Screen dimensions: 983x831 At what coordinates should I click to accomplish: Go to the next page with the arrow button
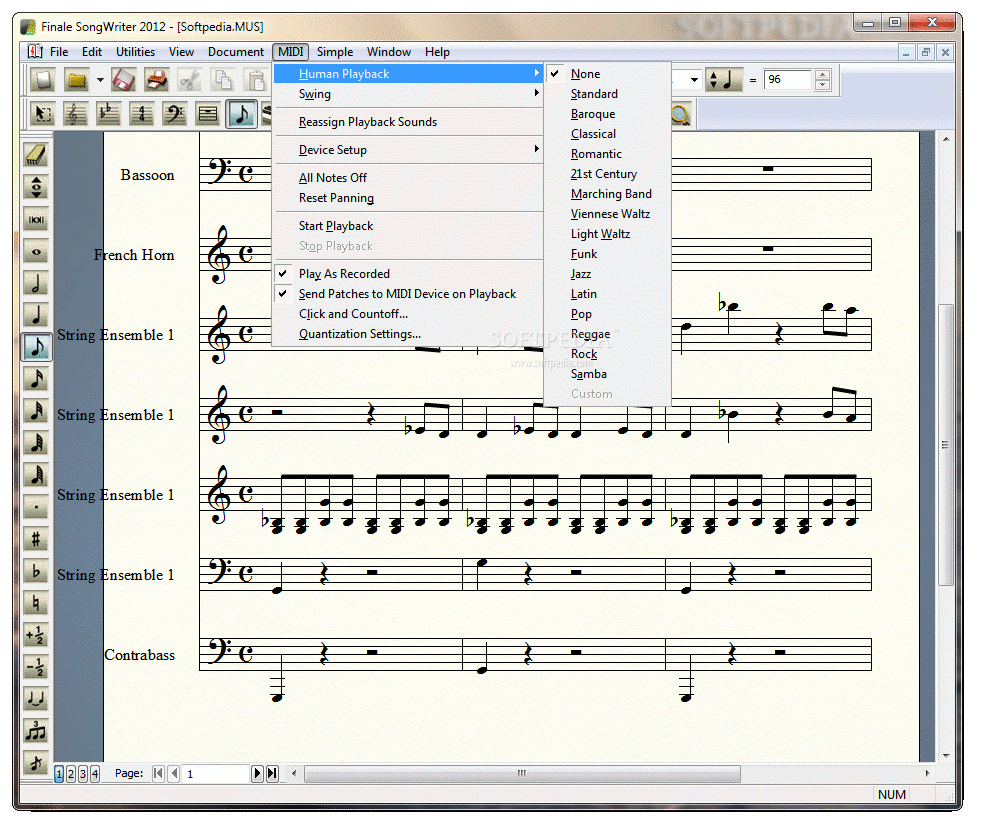(x=257, y=774)
